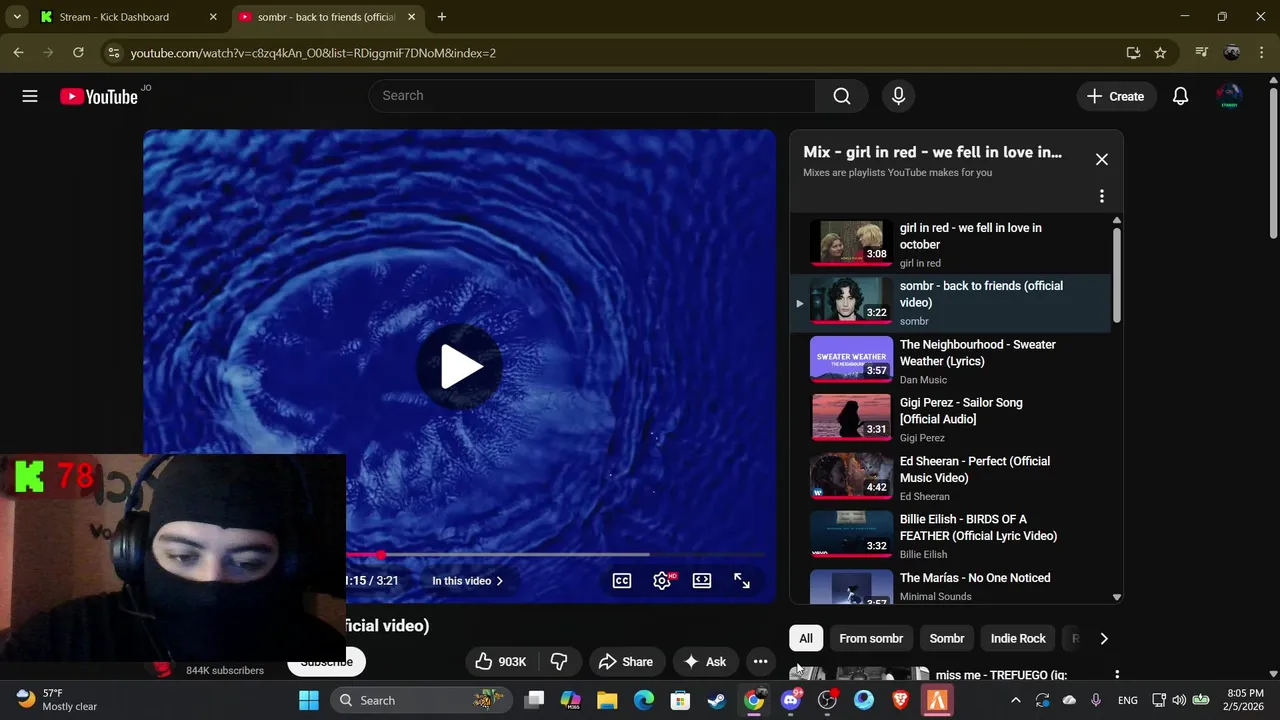Bookmark this page with the star
Screen dimensions: 1280x720
(x=1160, y=53)
